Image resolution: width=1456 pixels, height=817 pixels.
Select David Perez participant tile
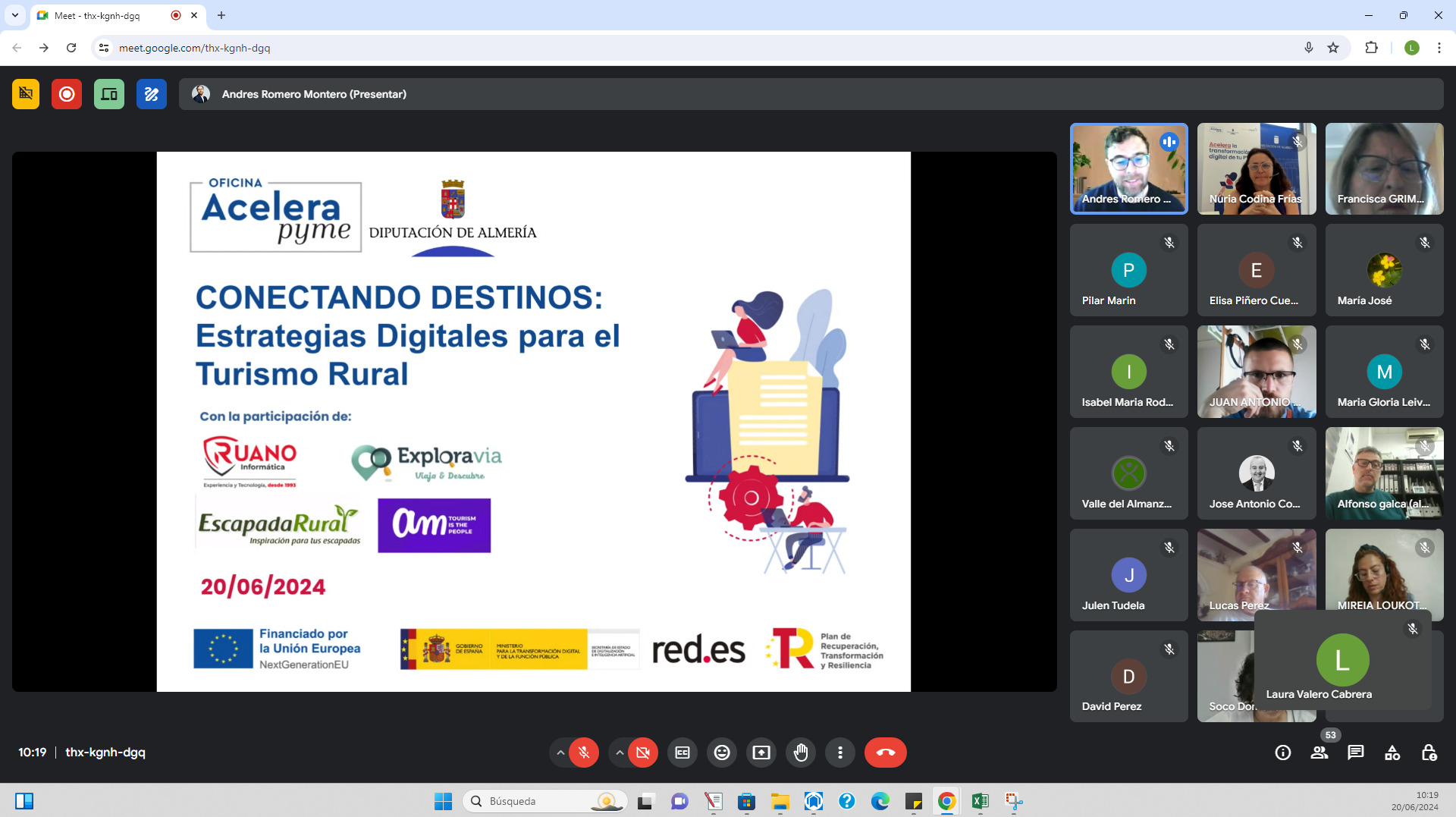tap(1129, 676)
